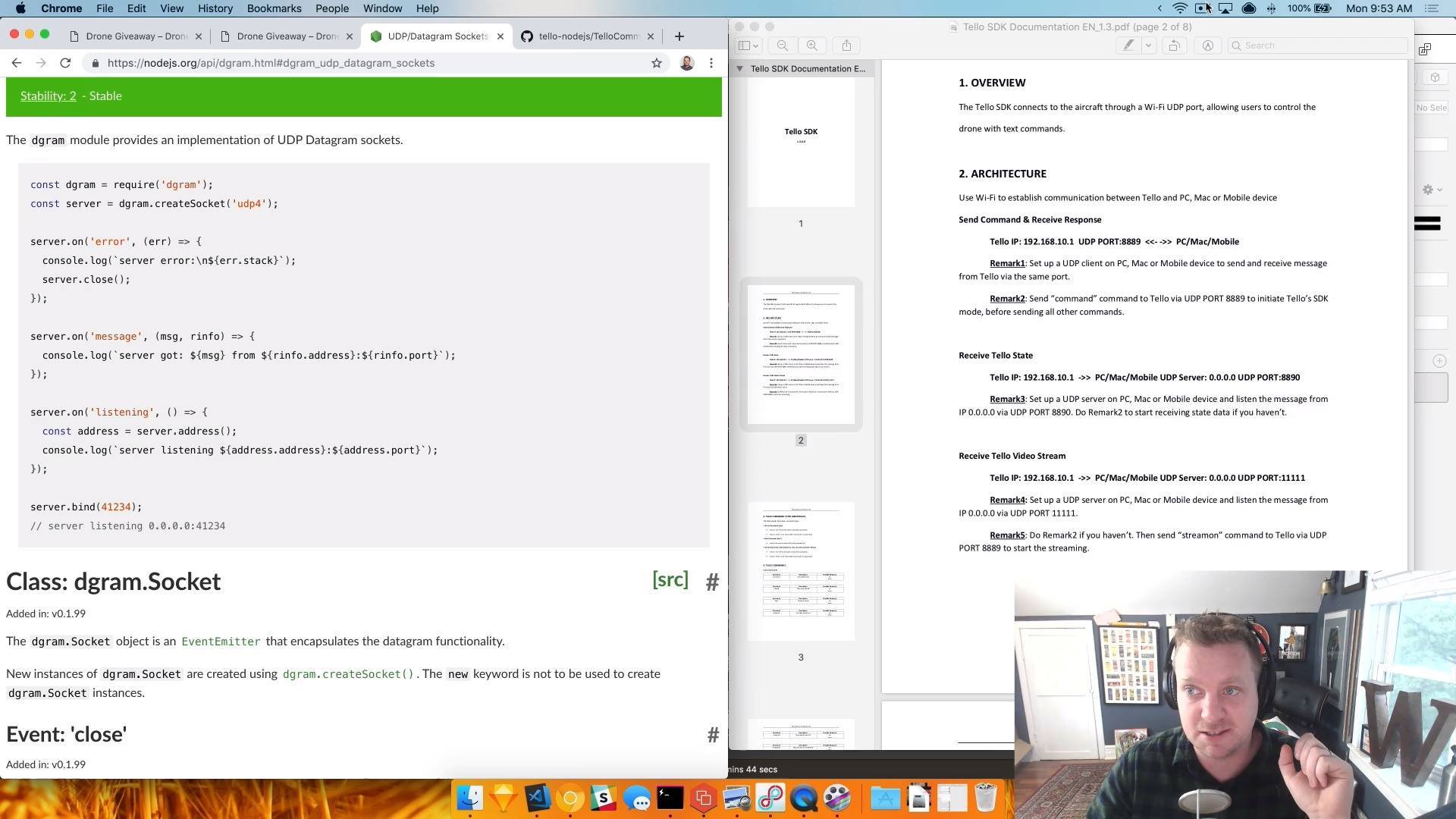Launch Sketch from the Dock
1456x819 pixels.
[x=504, y=798]
